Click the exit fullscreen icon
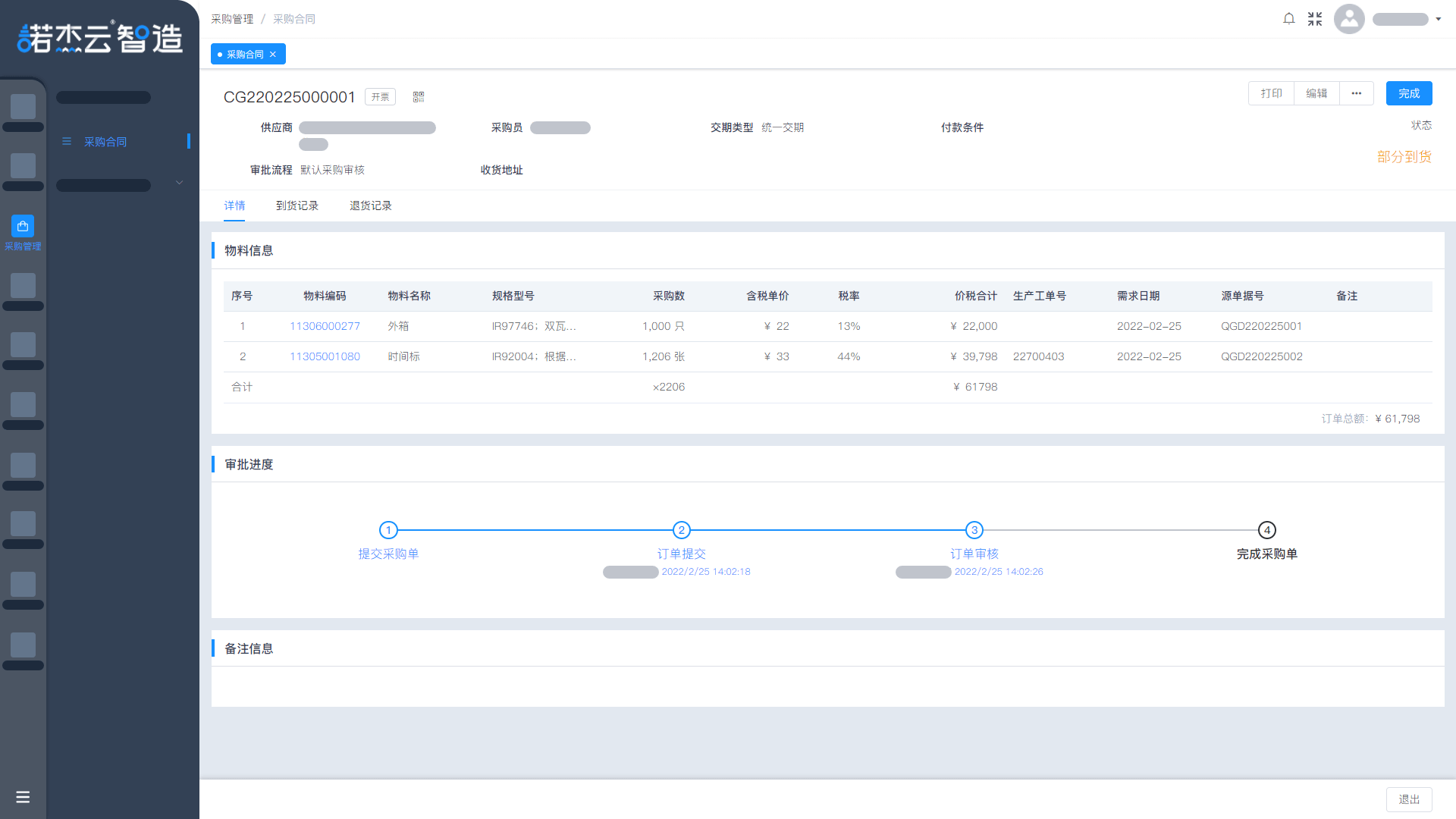The width and height of the screenshot is (1456, 819). pos(1315,19)
